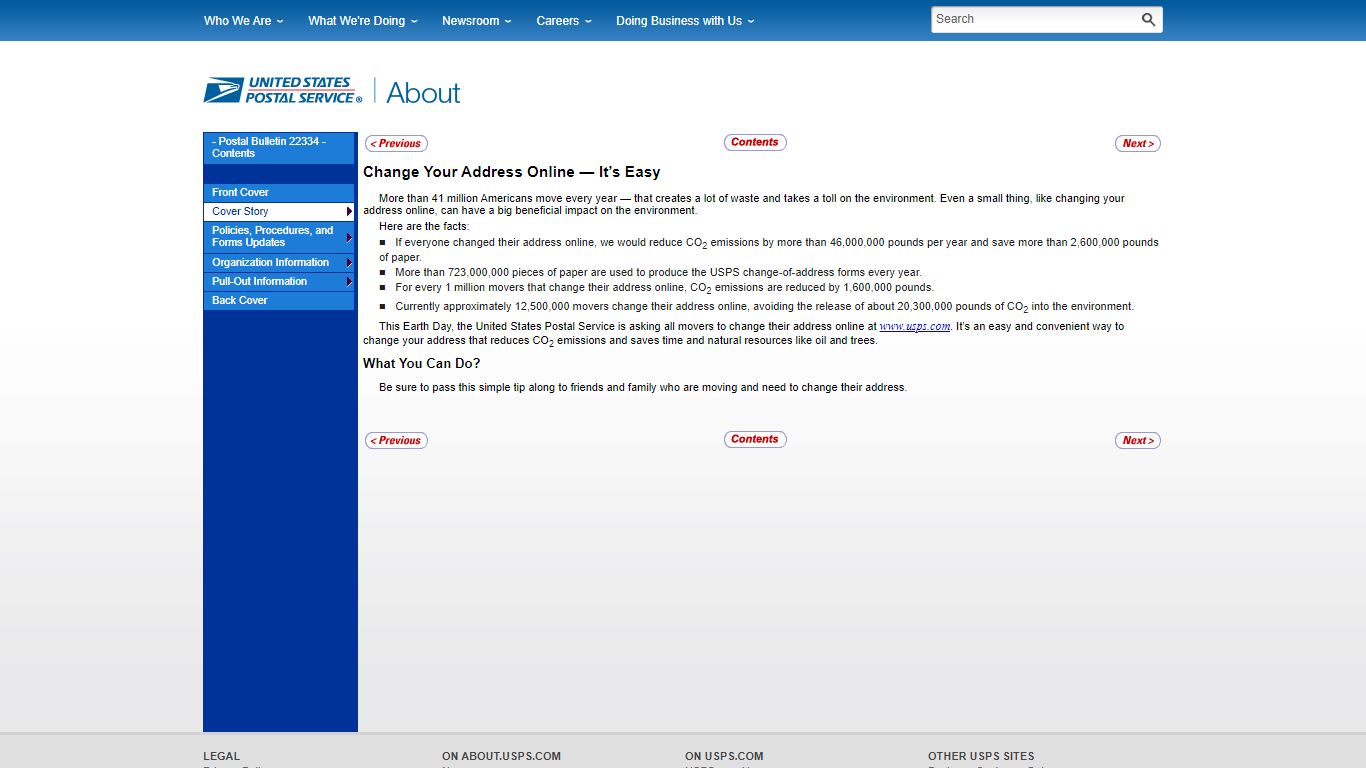Select Back Cover in the sidebar
Screen dimensions: 1366x768
[279, 300]
